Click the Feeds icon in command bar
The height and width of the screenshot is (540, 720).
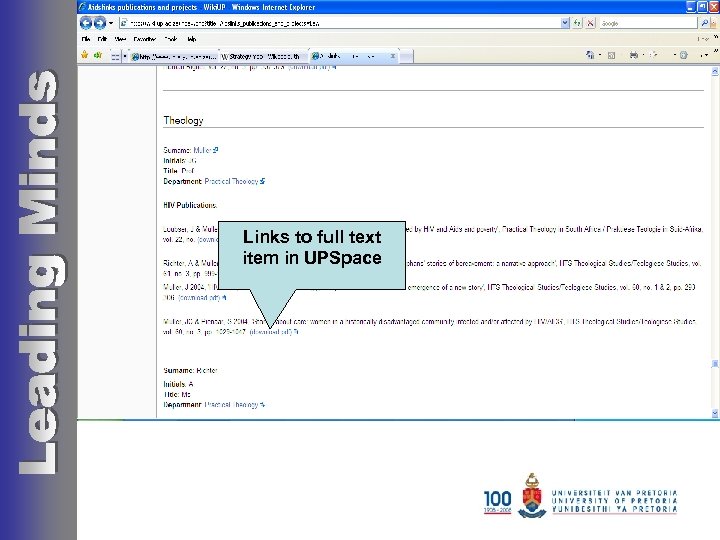[x=611, y=56]
